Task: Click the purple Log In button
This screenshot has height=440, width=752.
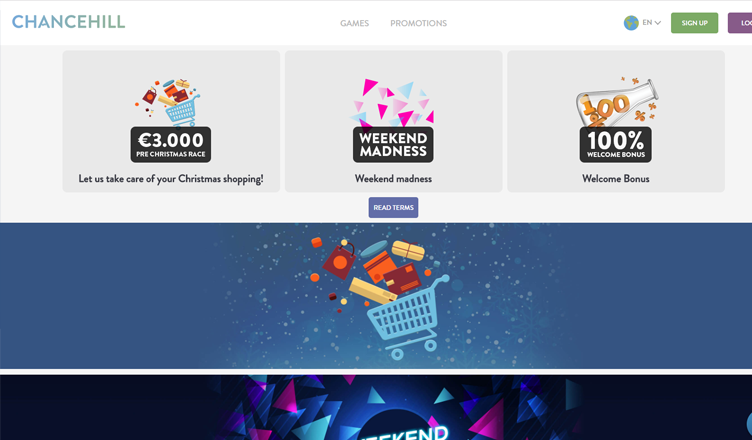Action: point(740,23)
